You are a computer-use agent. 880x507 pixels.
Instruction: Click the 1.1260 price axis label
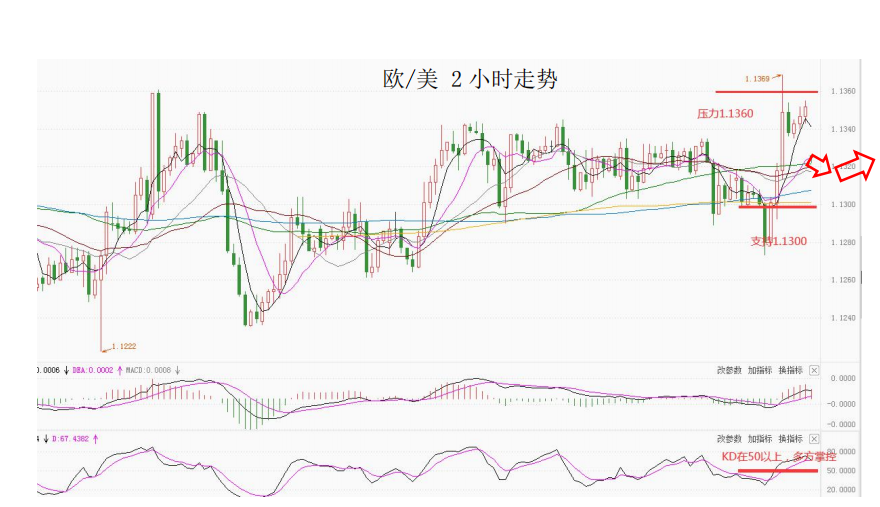click(x=844, y=280)
